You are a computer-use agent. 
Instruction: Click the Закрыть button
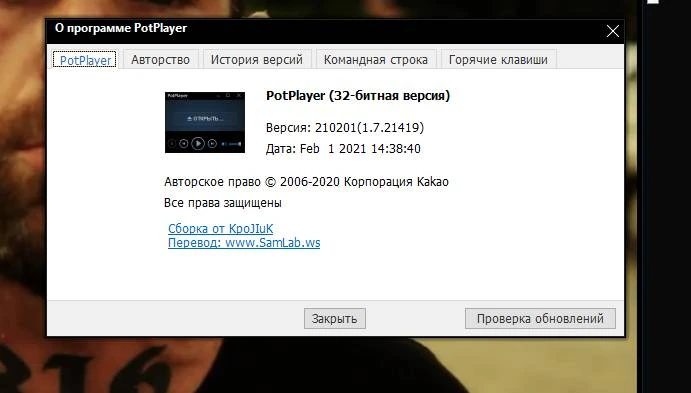click(x=334, y=319)
